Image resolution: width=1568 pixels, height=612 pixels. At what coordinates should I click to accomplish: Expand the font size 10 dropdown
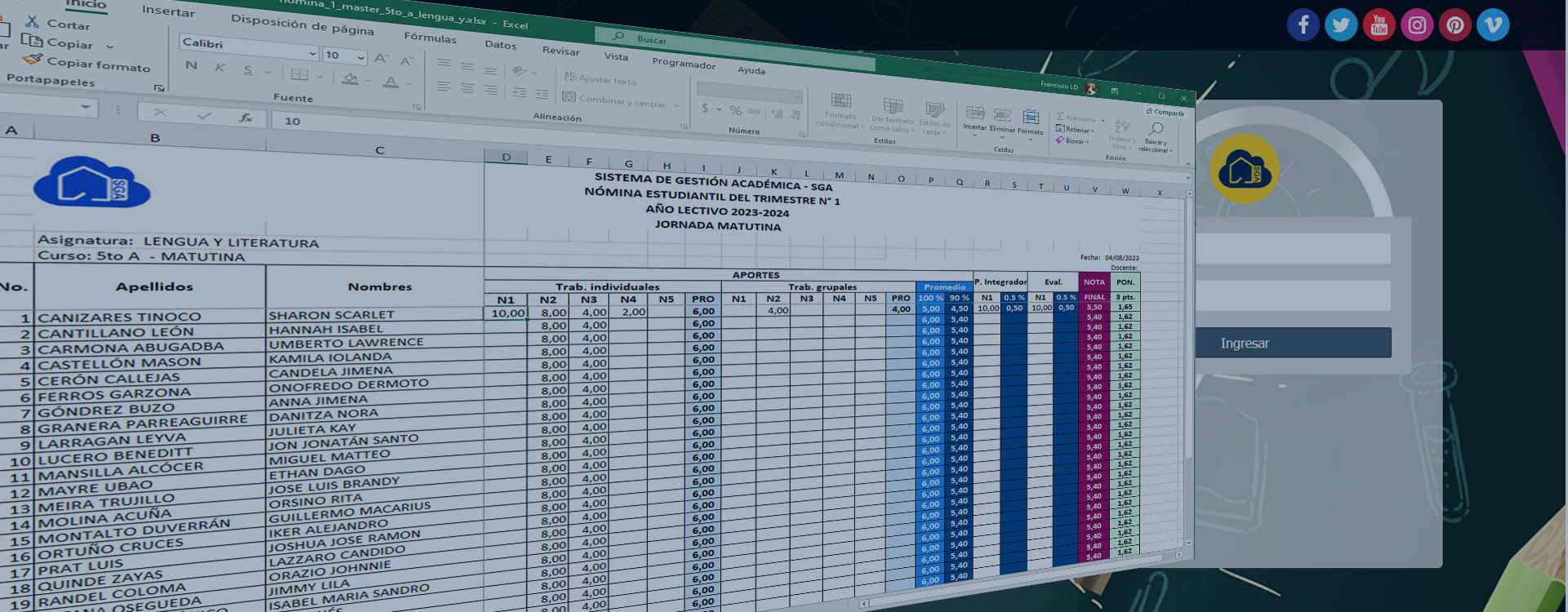[x=360, y=57]
